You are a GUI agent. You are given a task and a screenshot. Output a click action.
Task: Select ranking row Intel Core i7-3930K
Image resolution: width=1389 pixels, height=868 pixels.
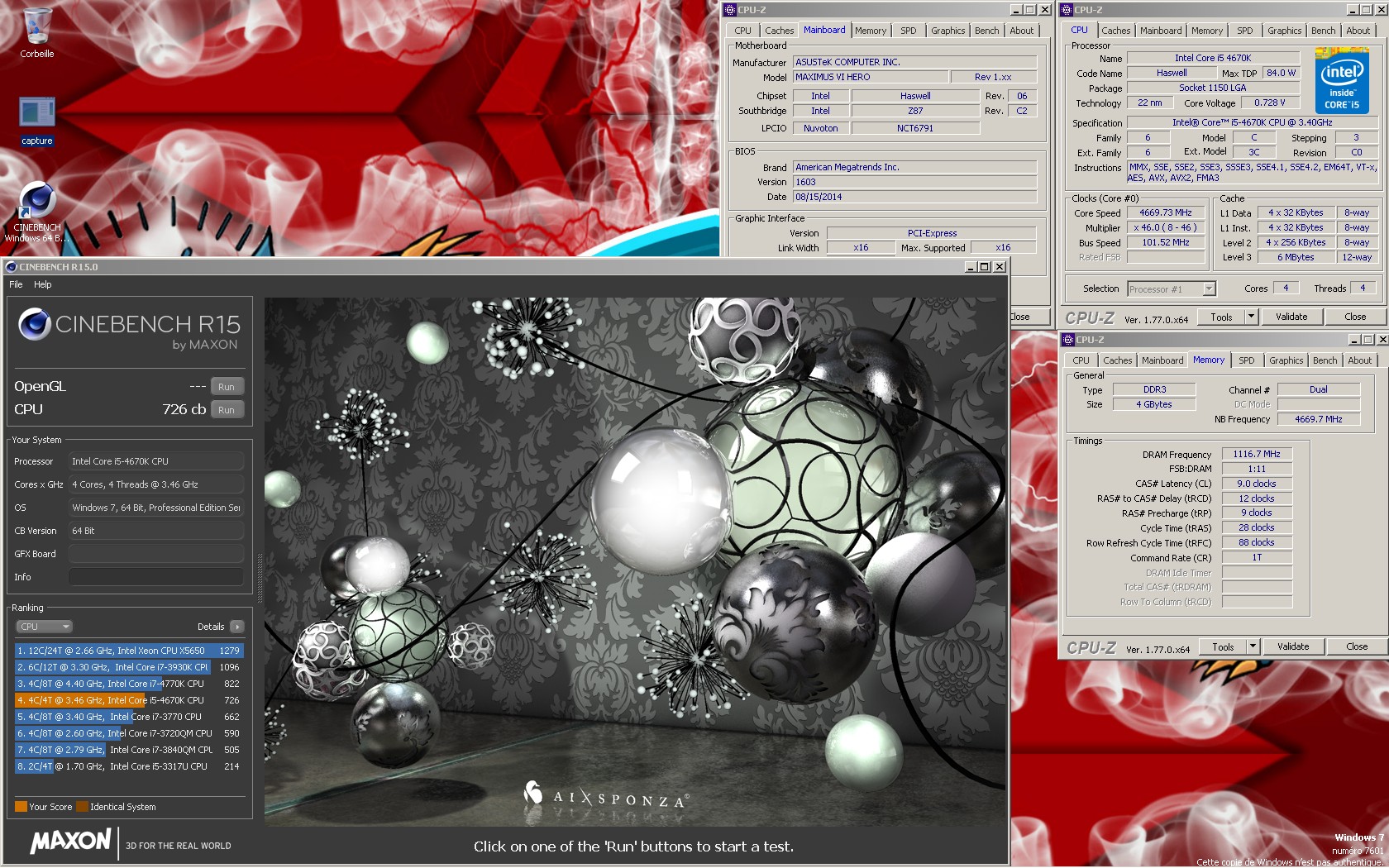pyautogui.click(x=129, y=667)
